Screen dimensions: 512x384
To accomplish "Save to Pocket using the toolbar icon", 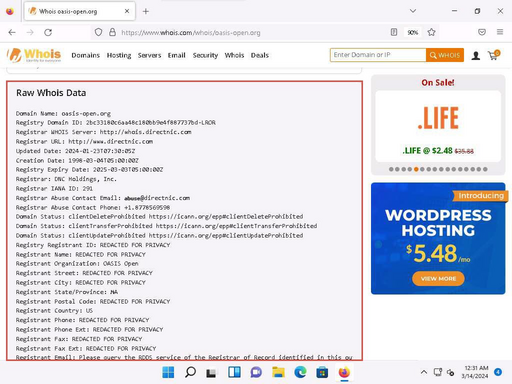I will tap(482, 32).
